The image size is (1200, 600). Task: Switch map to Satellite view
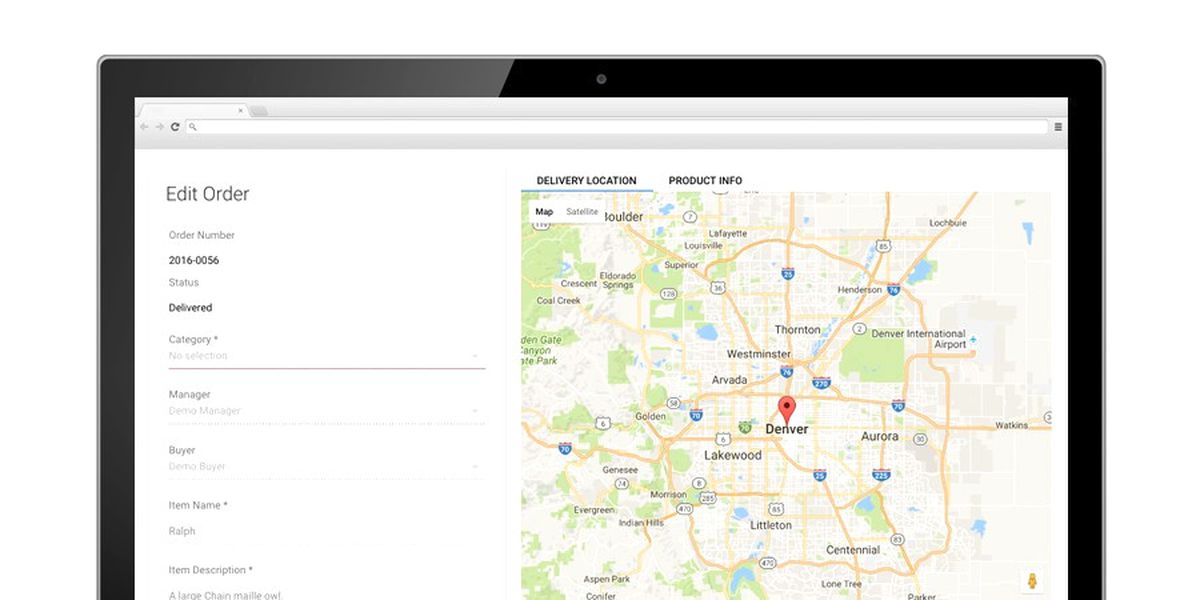point(582,212)
